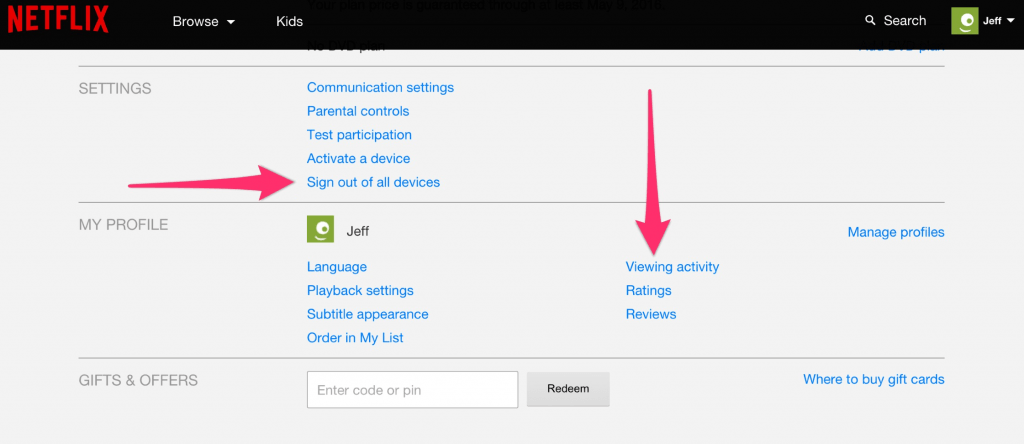This screenshot has height=444, width=1024.
Task: Open Viewing activity
Action: [672, 267]
